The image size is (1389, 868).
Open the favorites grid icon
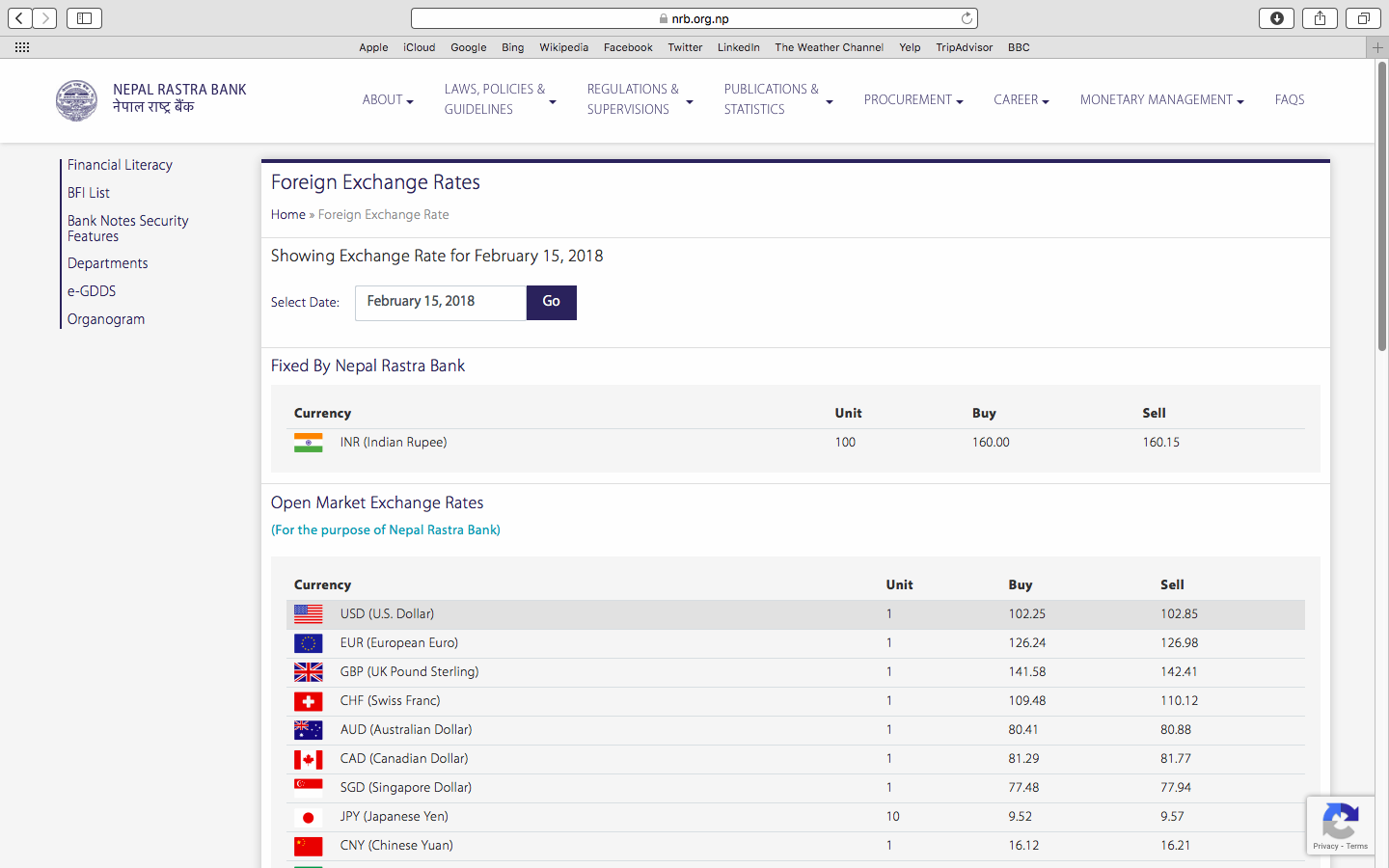click(x=22, y=47)
